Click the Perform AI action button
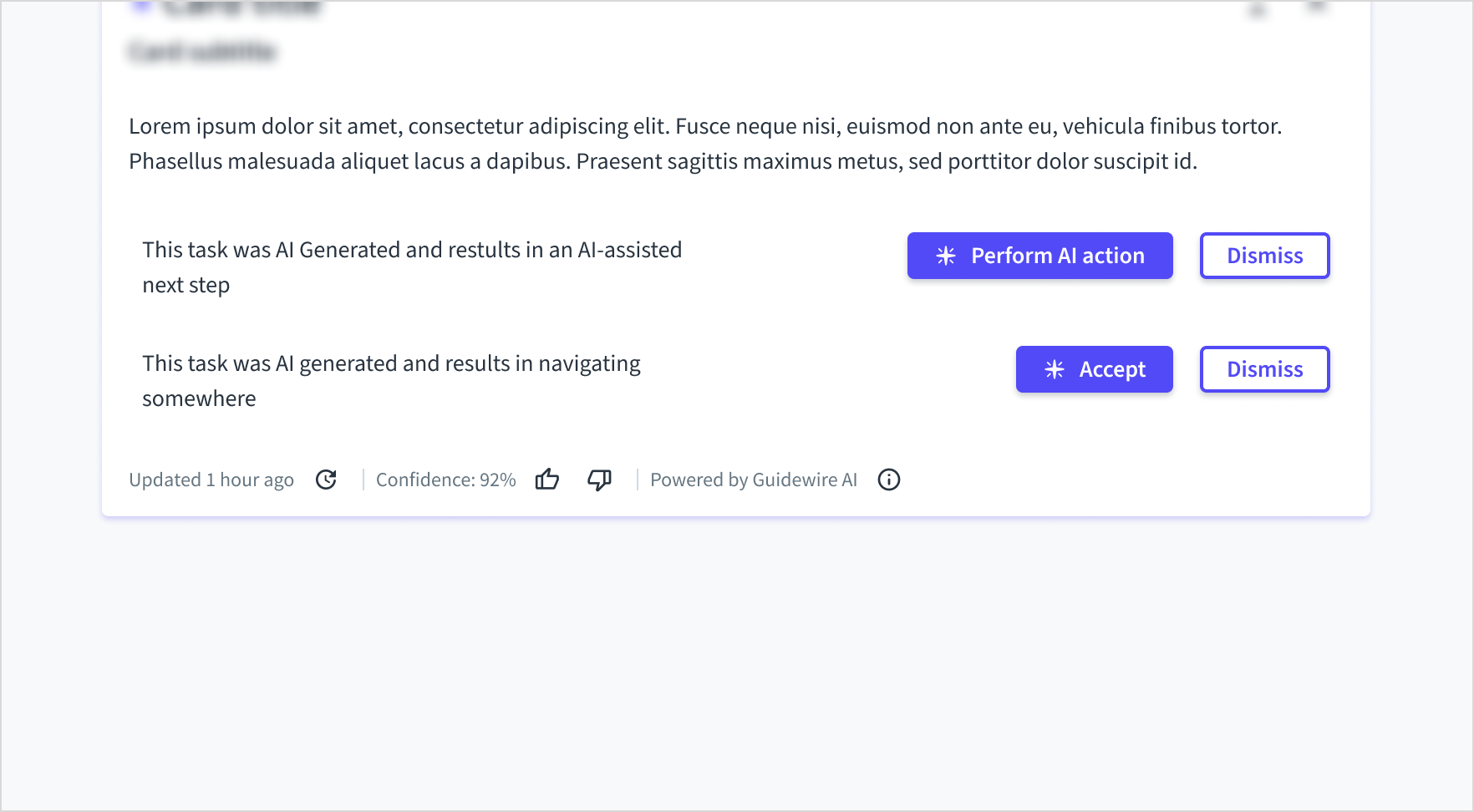The height and width of the screenshot is (812, 1474). [x=1040, y=256]
